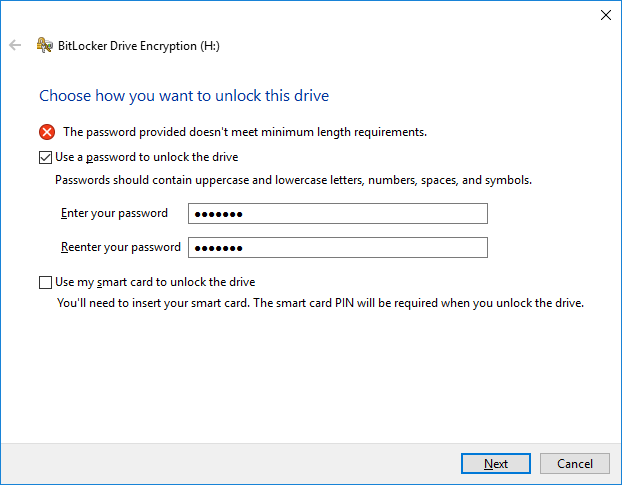622x485 pixels.
Task: Click the red error icon
Action: point(47,132)
